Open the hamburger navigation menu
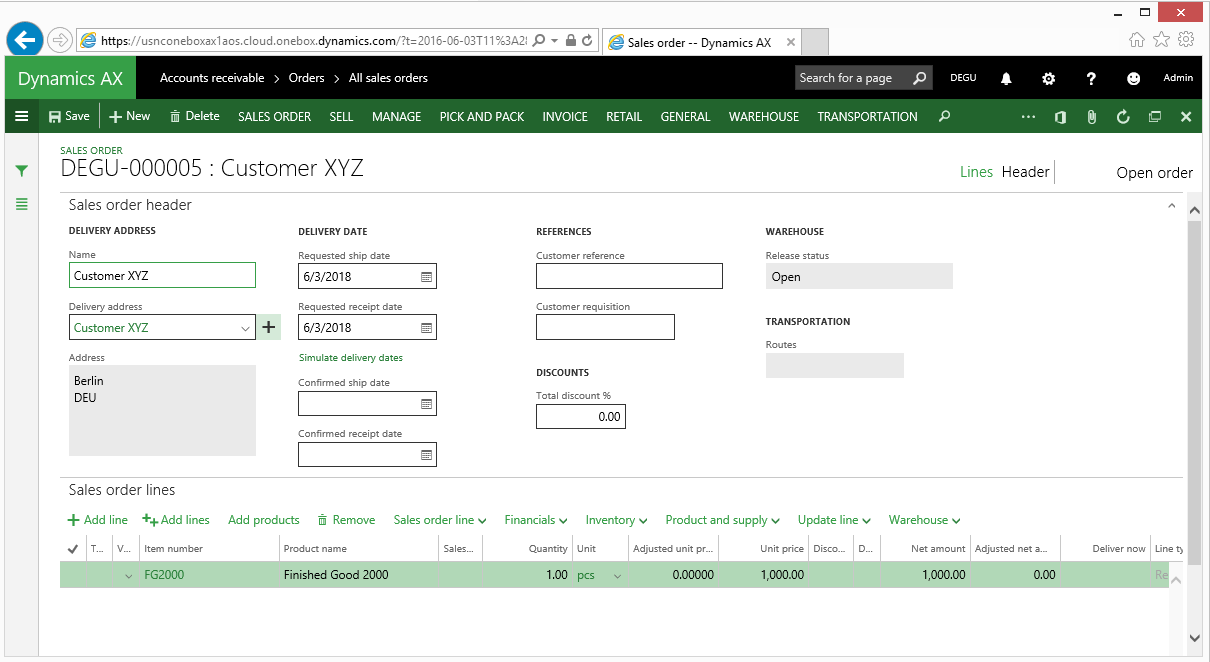The image size is (1210, 662). point(21,116)
